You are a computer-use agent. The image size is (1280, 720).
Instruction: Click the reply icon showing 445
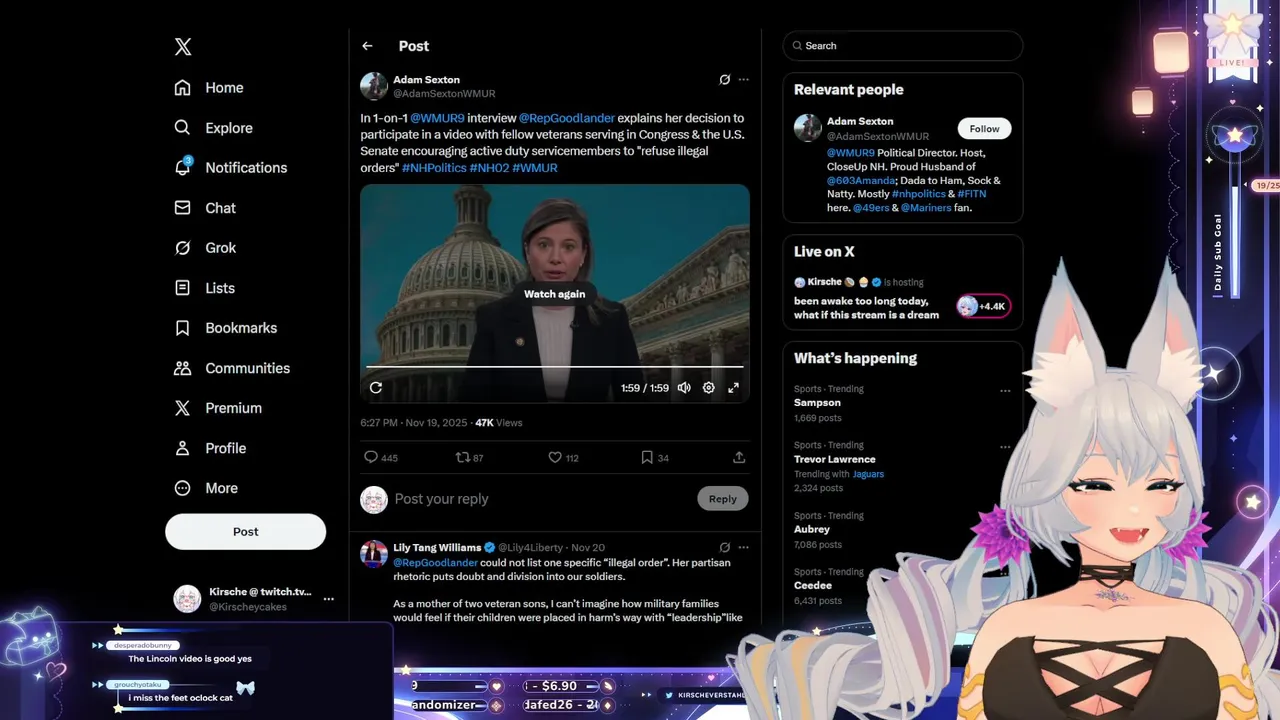(x=380, y=457)
